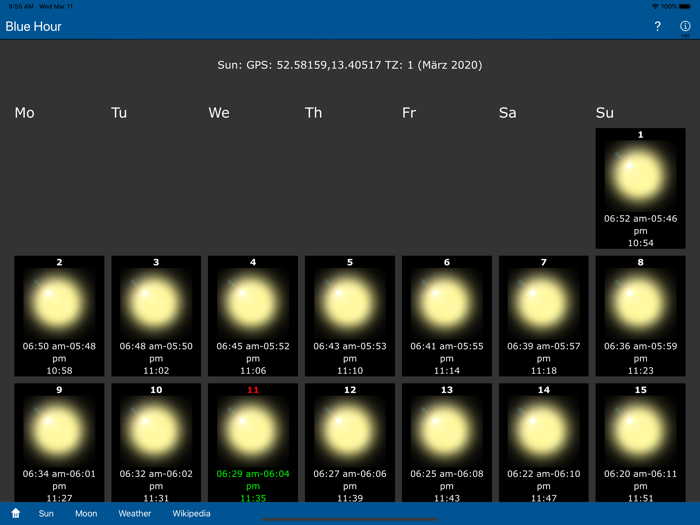Viewport: 700px width, 525px height.
Task: Select the sun image for day 8
Action: point(640,304)
